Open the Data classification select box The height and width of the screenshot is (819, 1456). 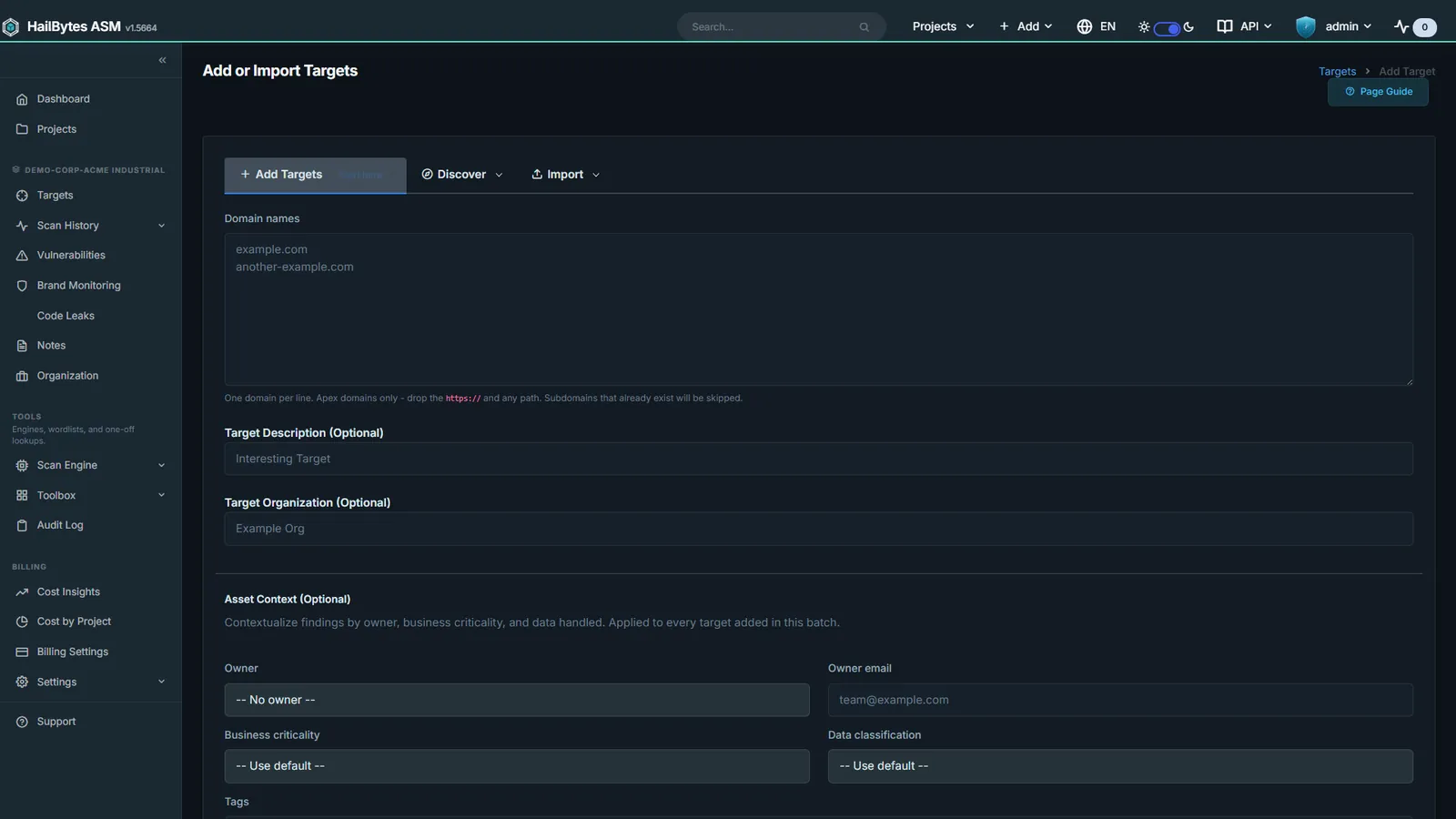pos(1120,766)
